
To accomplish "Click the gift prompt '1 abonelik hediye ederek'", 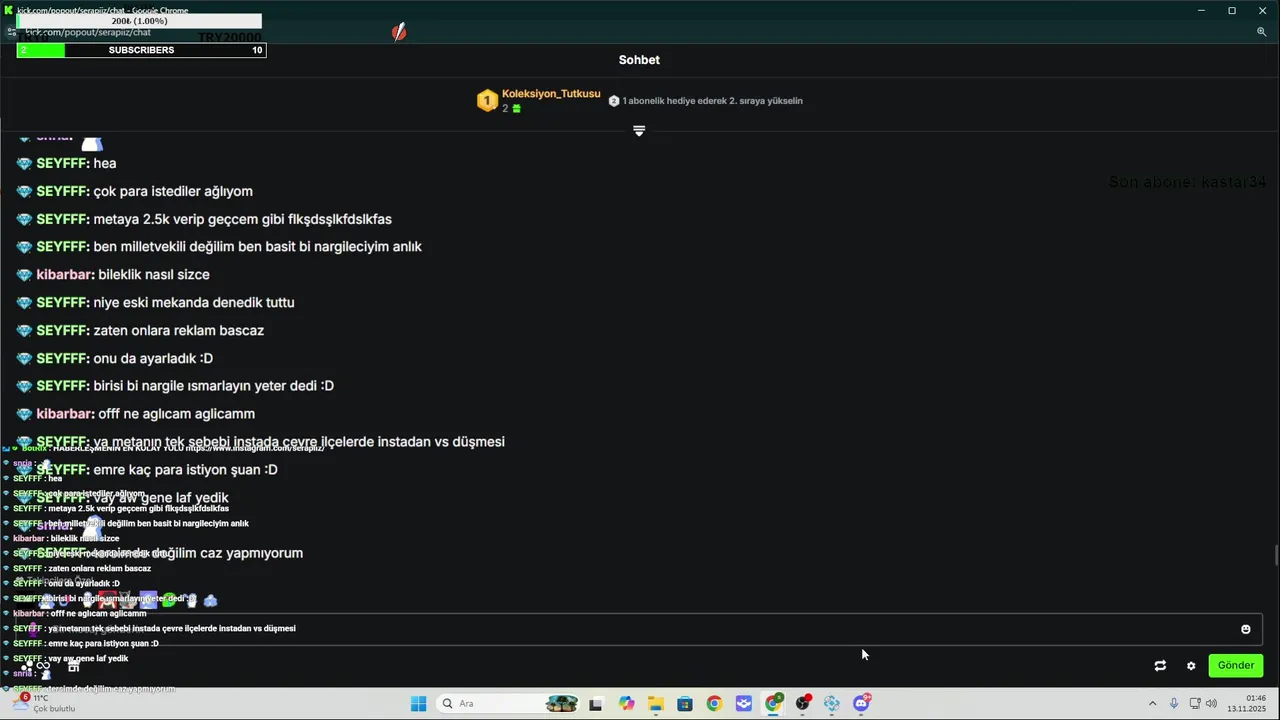I will (x=712, y=101).
